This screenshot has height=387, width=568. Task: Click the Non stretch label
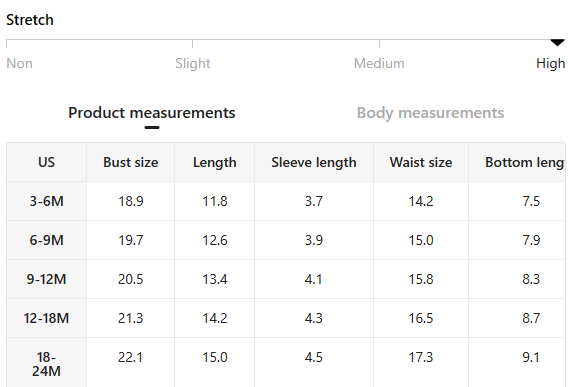pos(20,64)
